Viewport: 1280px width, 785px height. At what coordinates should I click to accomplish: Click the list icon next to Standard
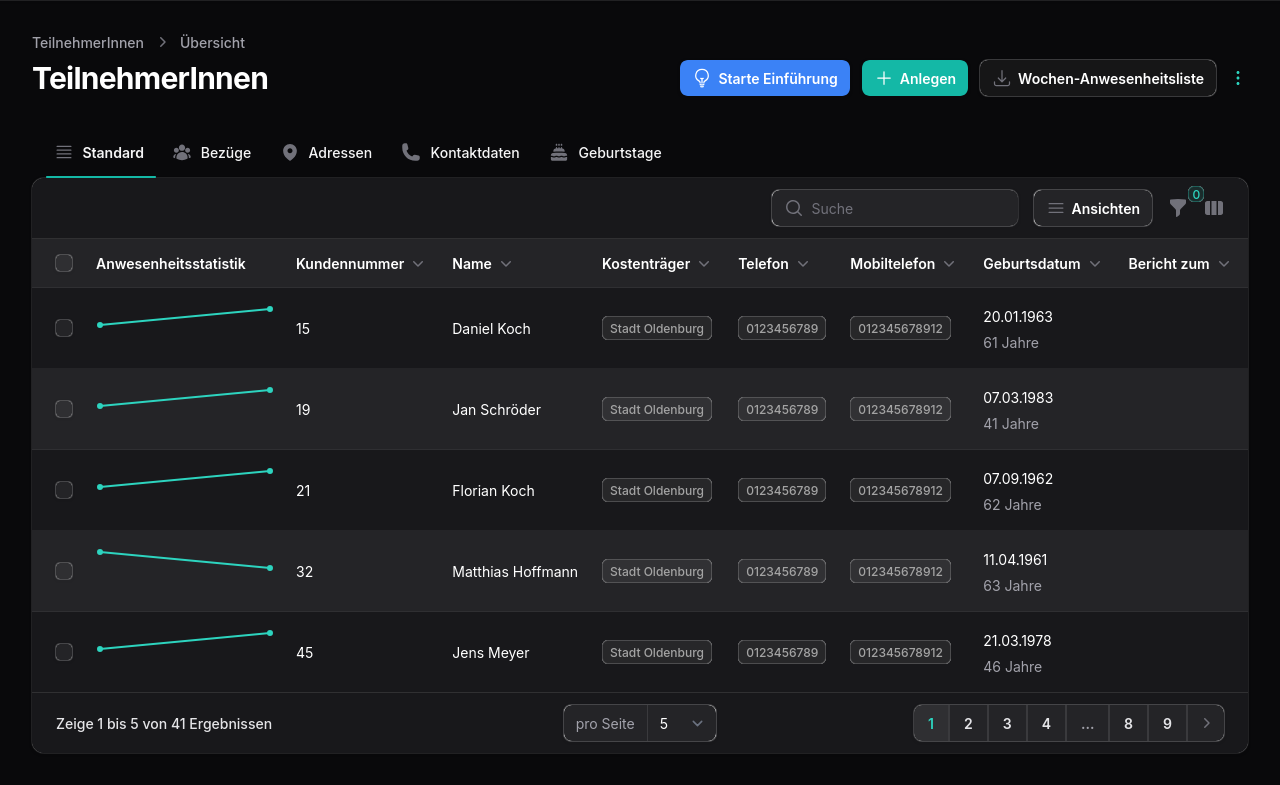tap(64, 152)
